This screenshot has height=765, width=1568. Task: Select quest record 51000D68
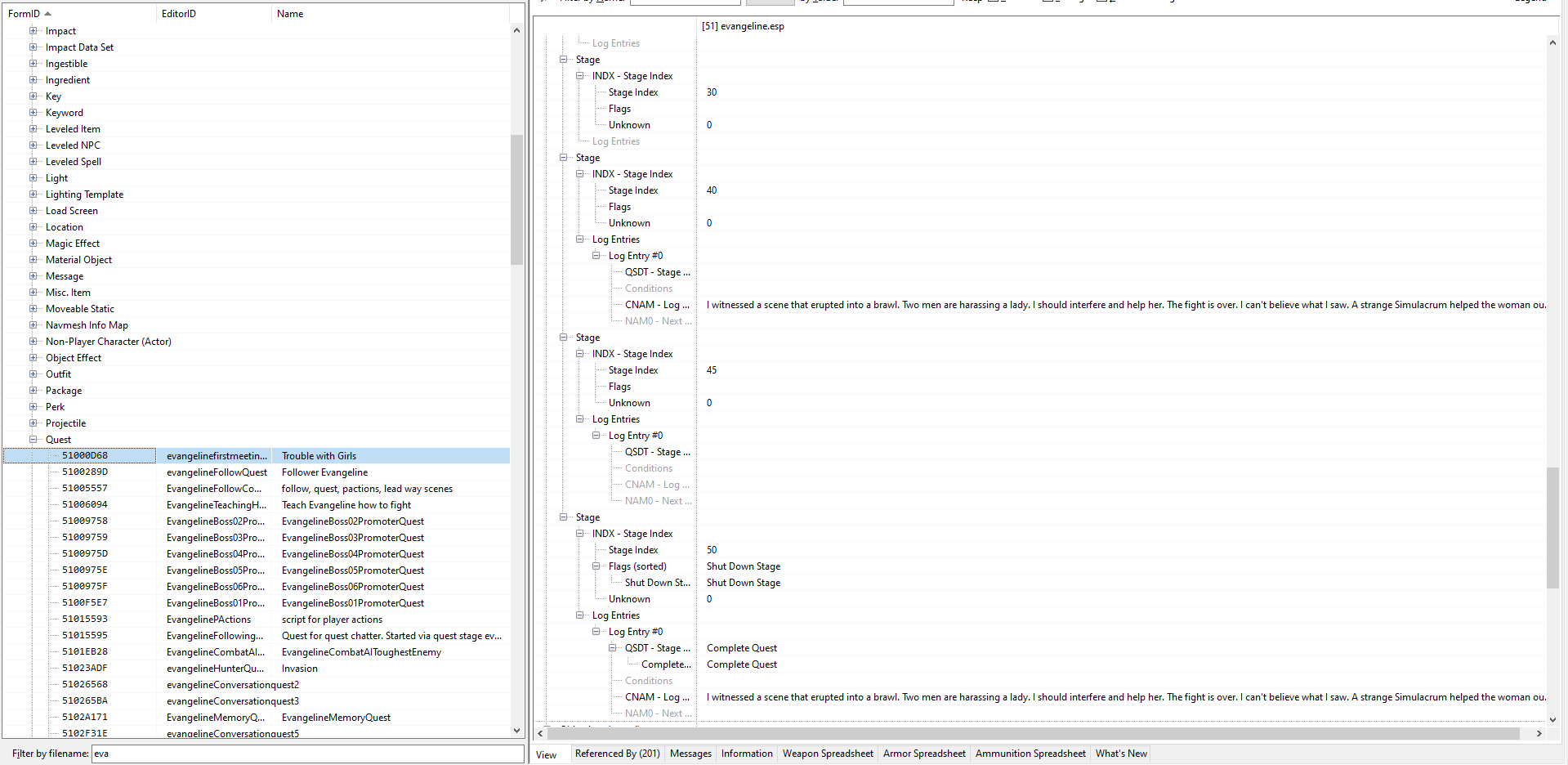coord(257,456)
